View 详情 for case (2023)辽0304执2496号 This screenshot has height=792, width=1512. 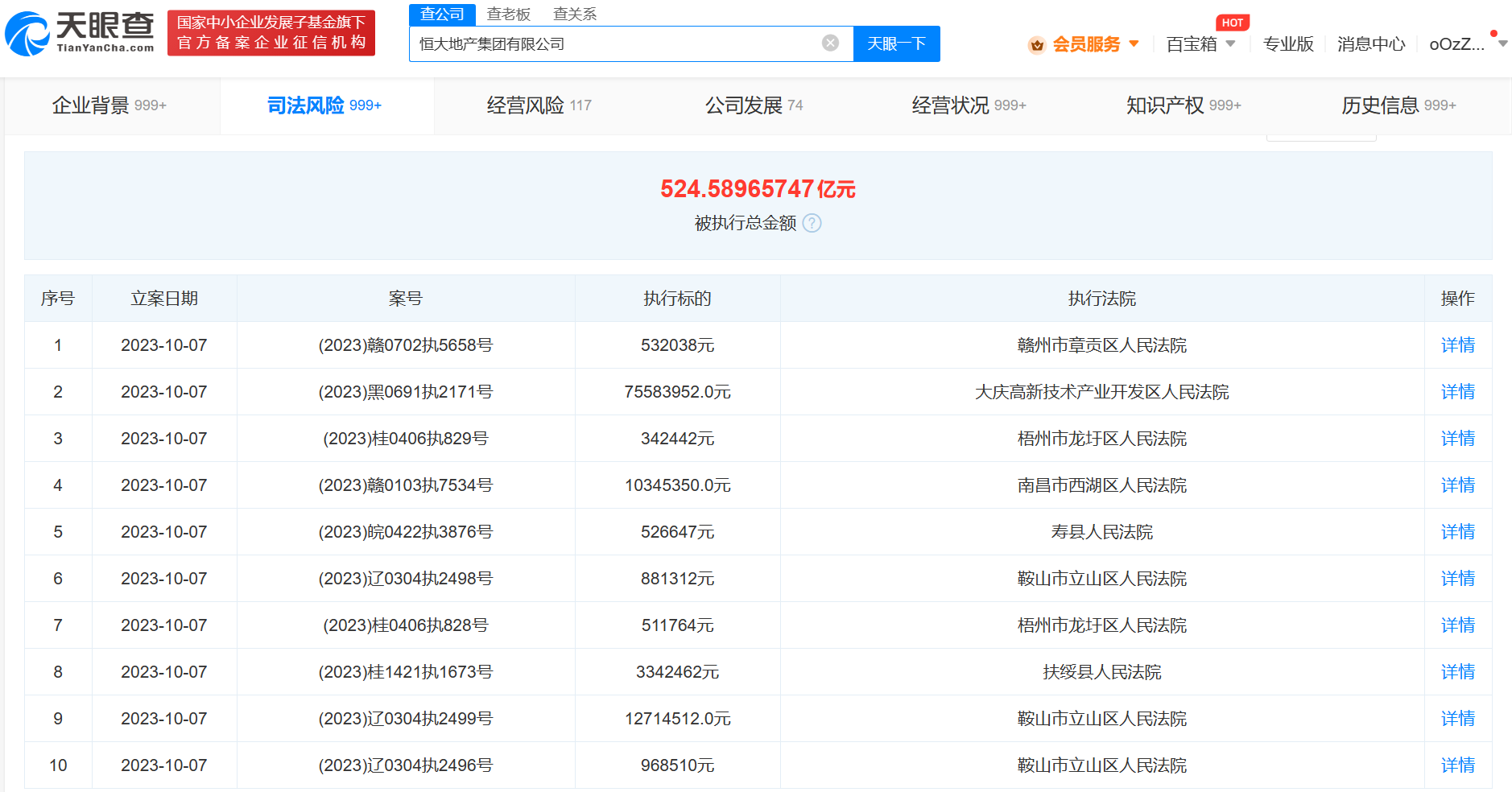coord(1458,765)
